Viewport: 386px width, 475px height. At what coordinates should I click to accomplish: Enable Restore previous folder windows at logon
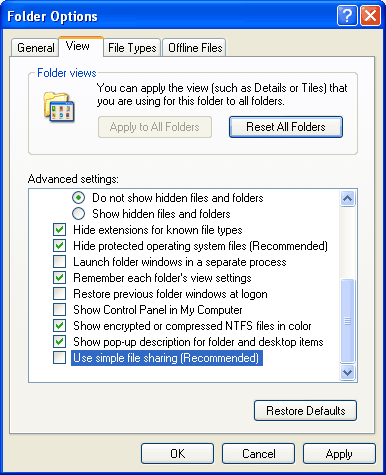tap(59, 294)
